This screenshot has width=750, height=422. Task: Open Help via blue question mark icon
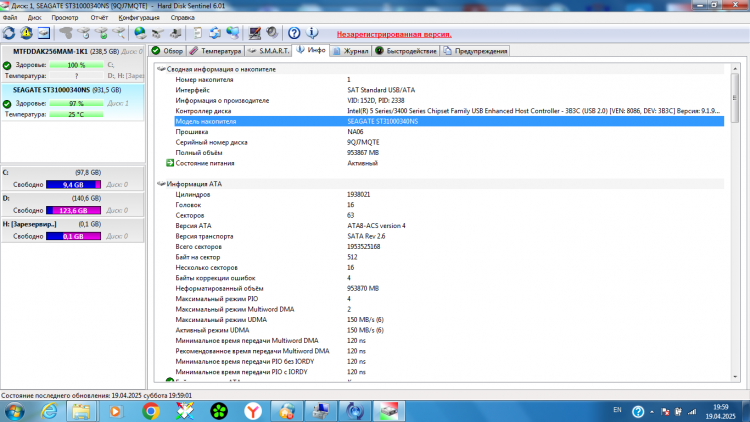(x=294, y=33)
